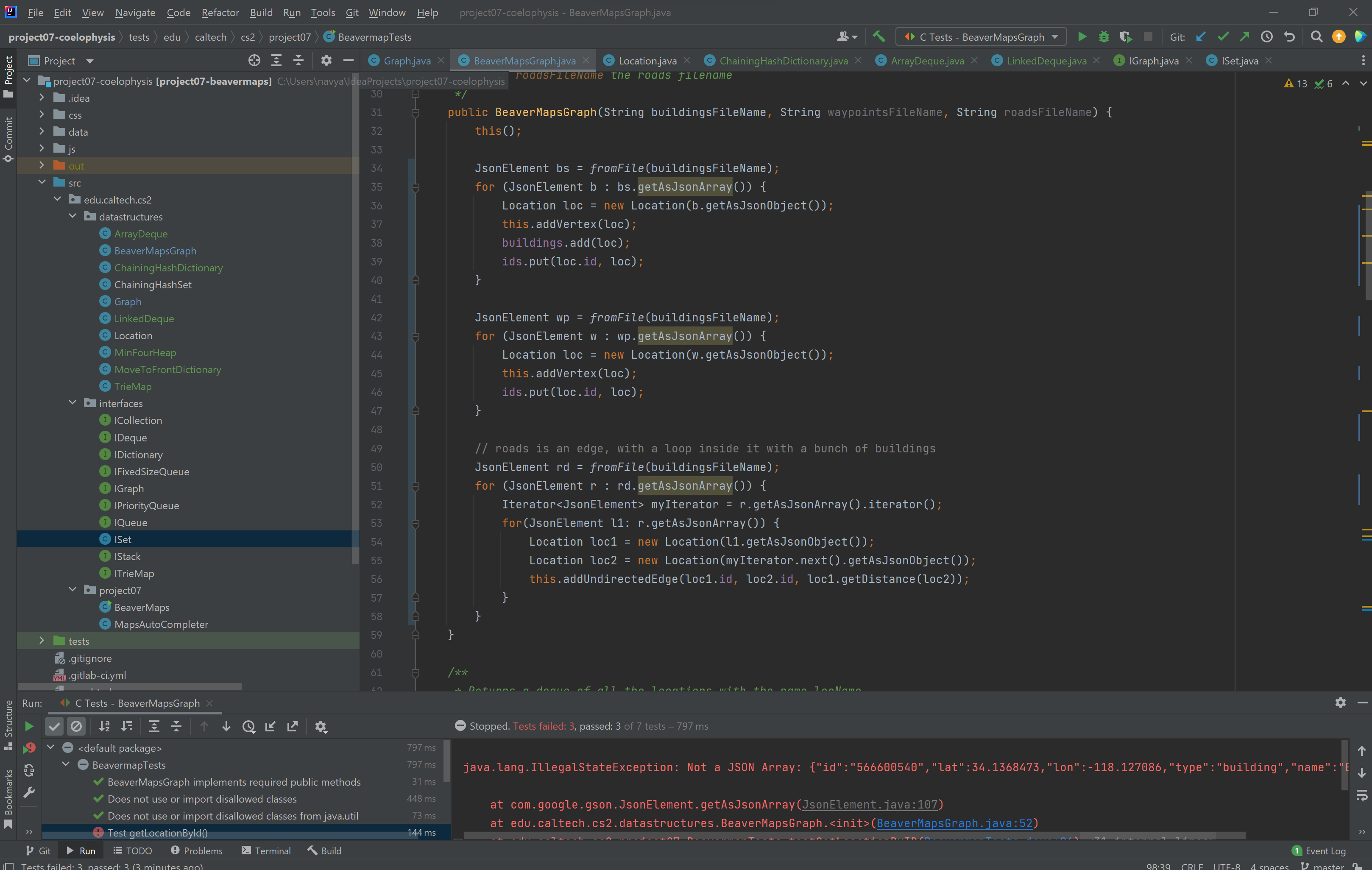
Task: Open Git show history clock icon
Action: pyautogui.click(x=1266, y=37)
